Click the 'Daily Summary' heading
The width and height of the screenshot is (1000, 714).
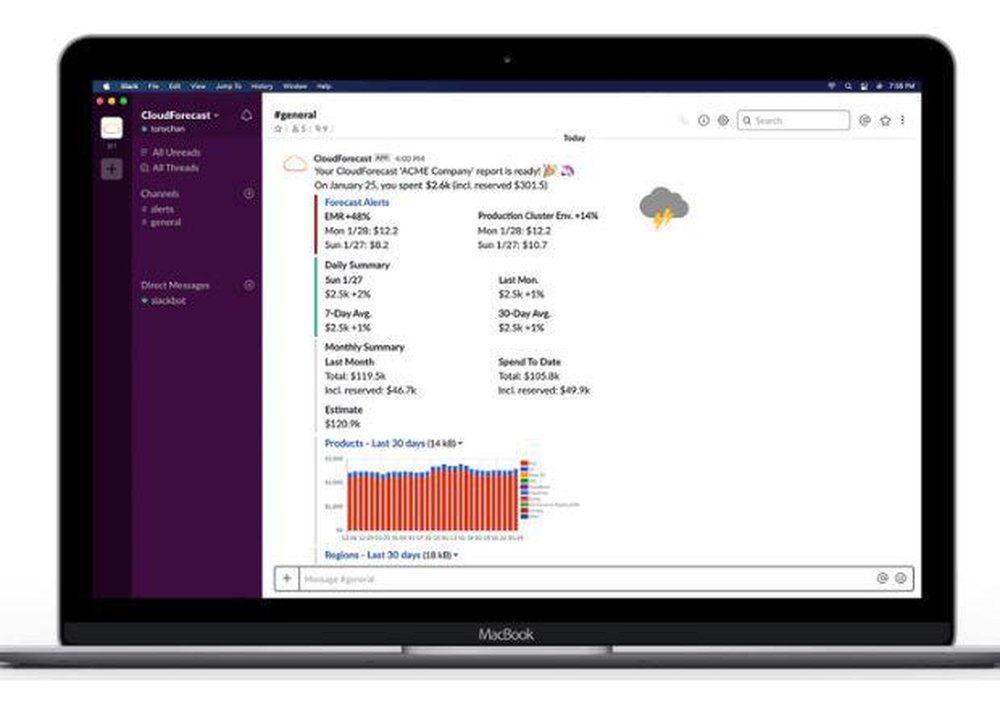coord(357,265)
